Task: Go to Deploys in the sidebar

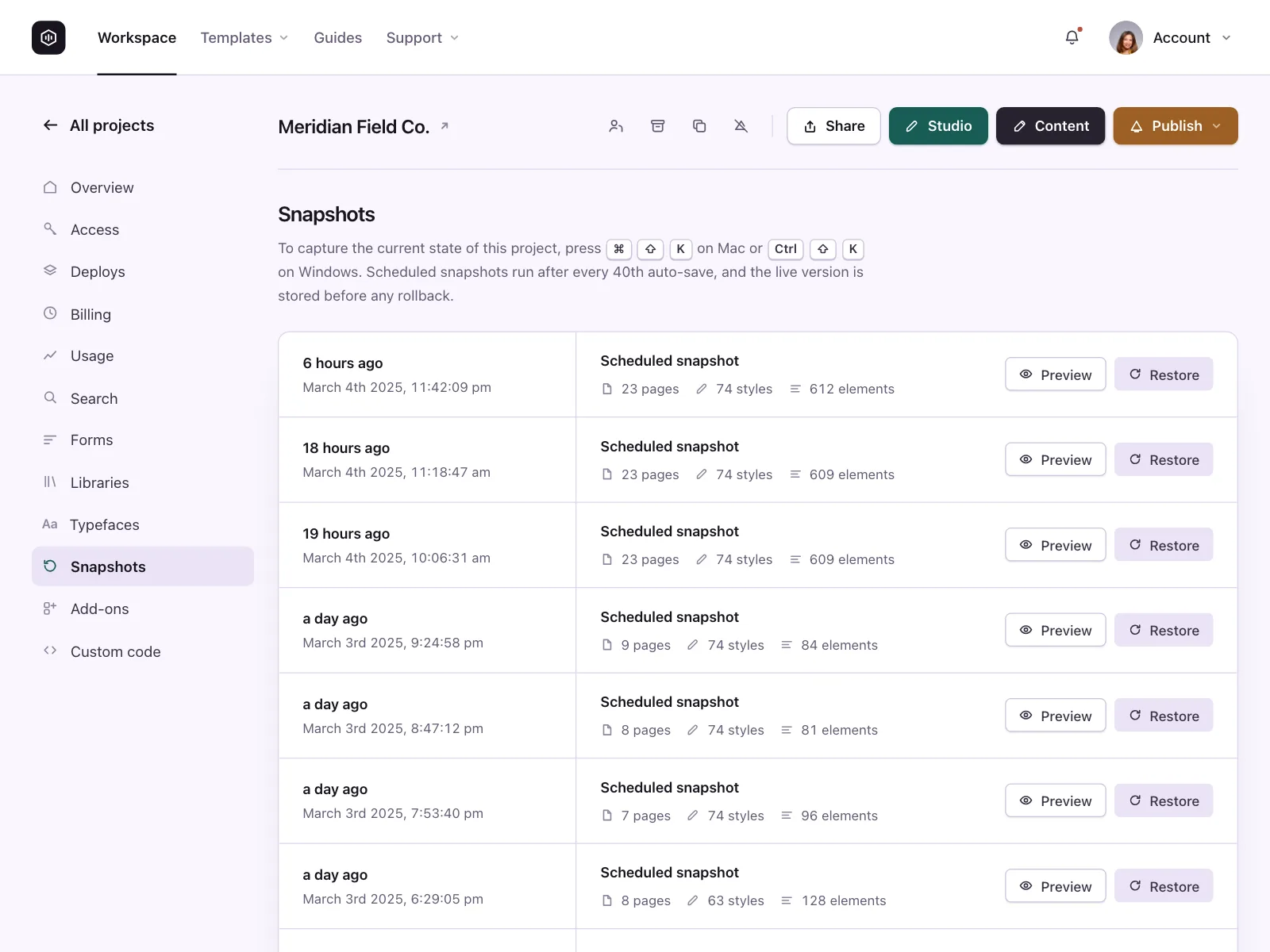Action: (x=143, y=271)
